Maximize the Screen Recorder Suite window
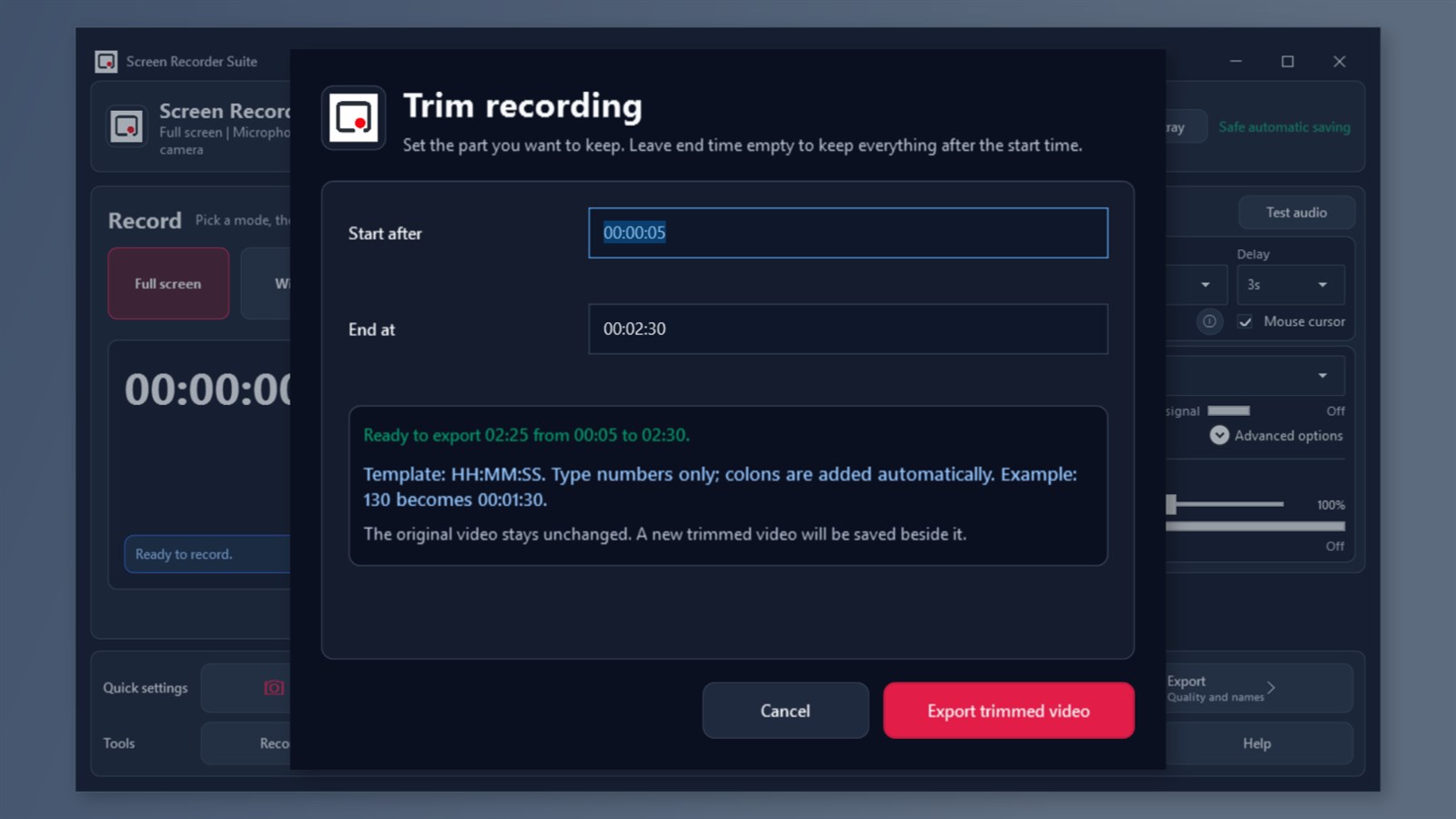1456x819 pixels. tap(1288, 61)
